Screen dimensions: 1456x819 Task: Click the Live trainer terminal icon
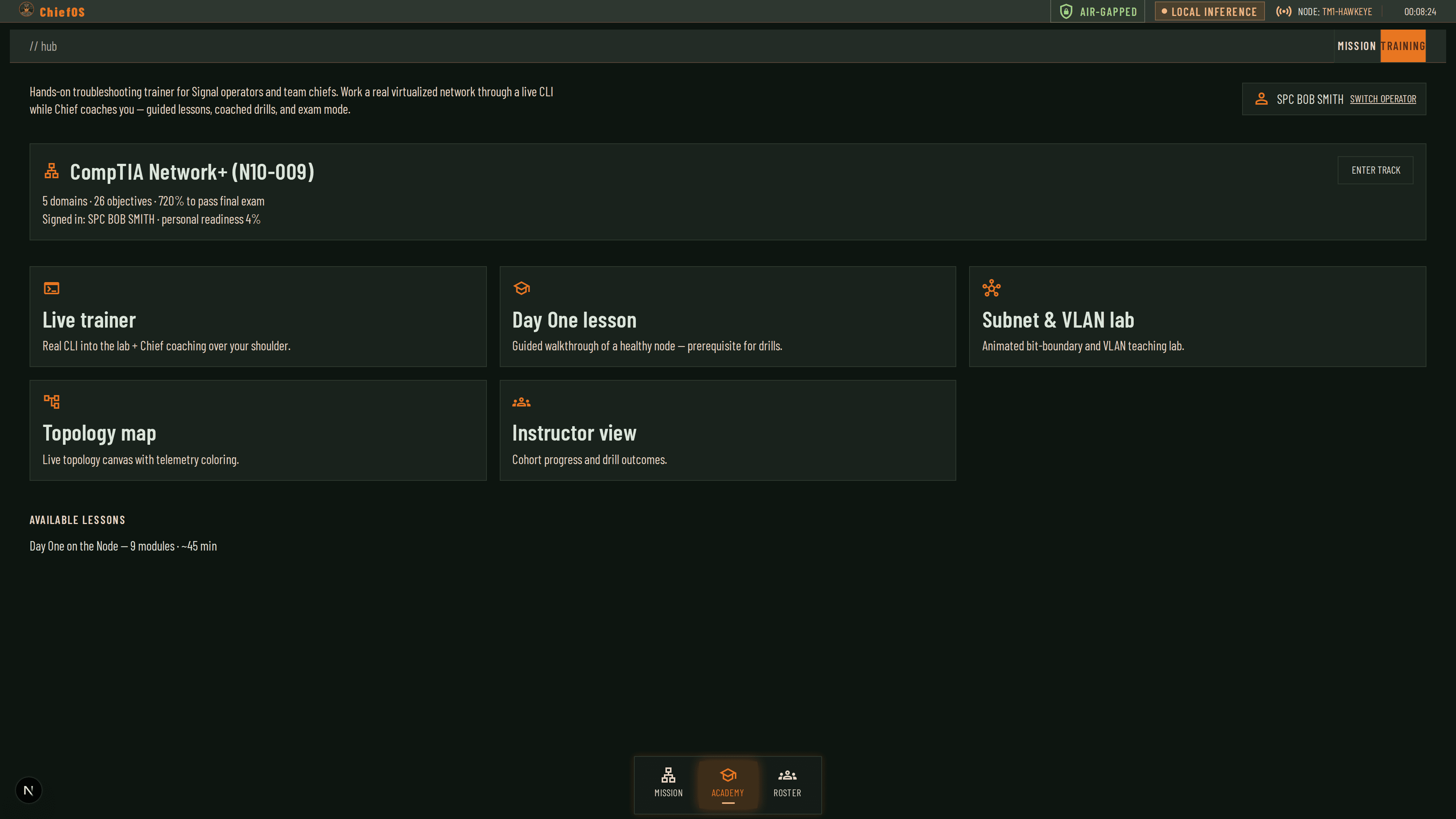[x=52, y=288]
